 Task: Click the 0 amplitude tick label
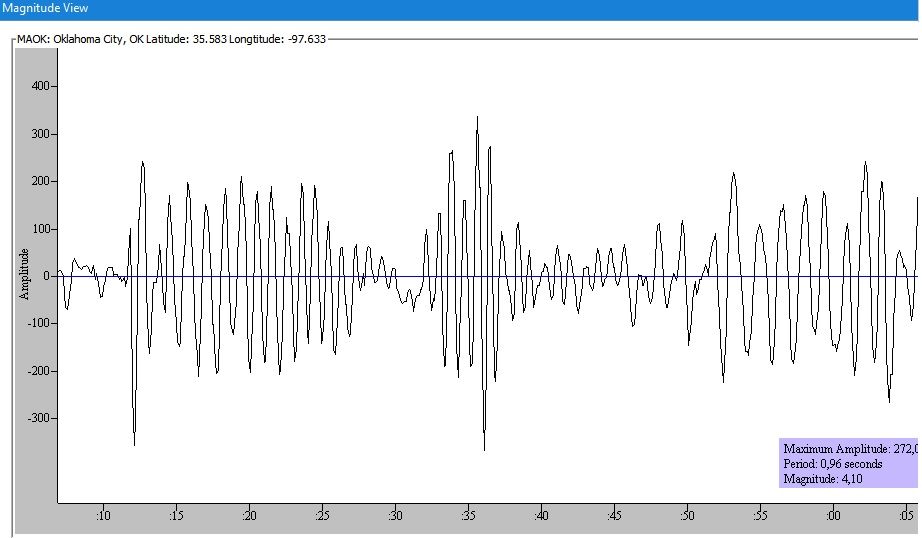46,276
